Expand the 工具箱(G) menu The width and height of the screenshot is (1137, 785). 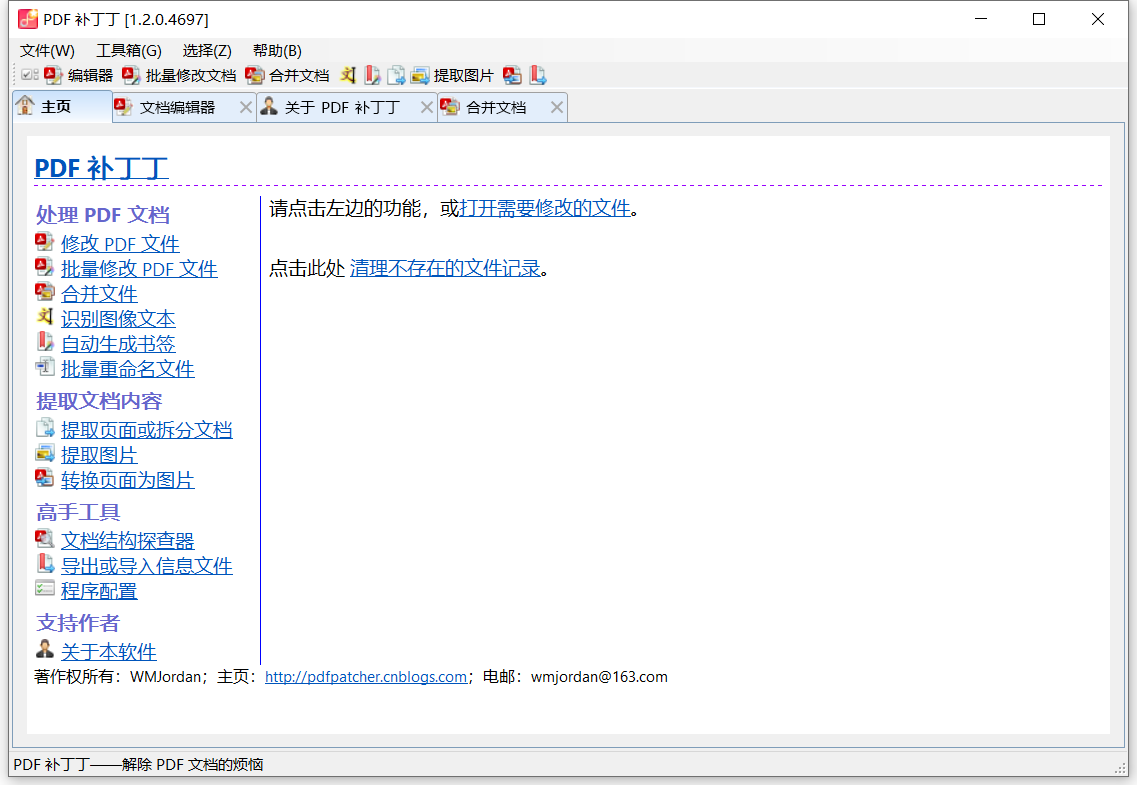(x=128, y=51)
